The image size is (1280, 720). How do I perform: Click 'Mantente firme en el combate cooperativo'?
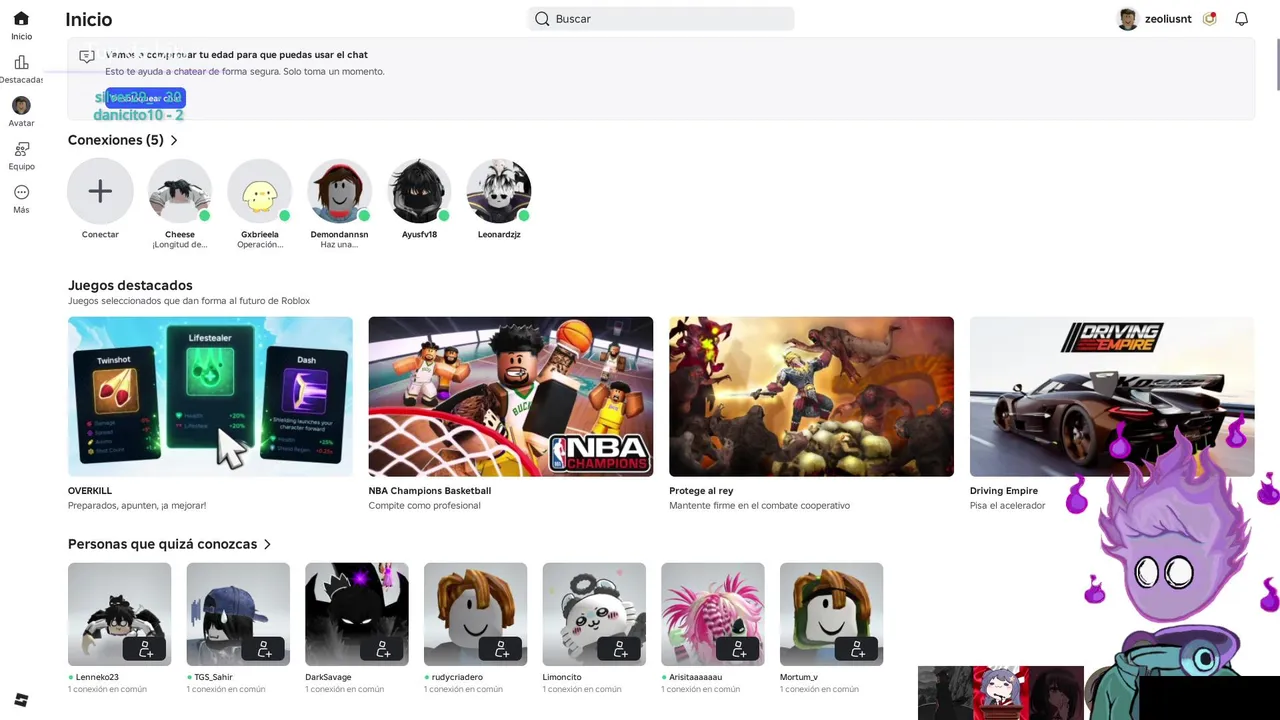(759, 506)
